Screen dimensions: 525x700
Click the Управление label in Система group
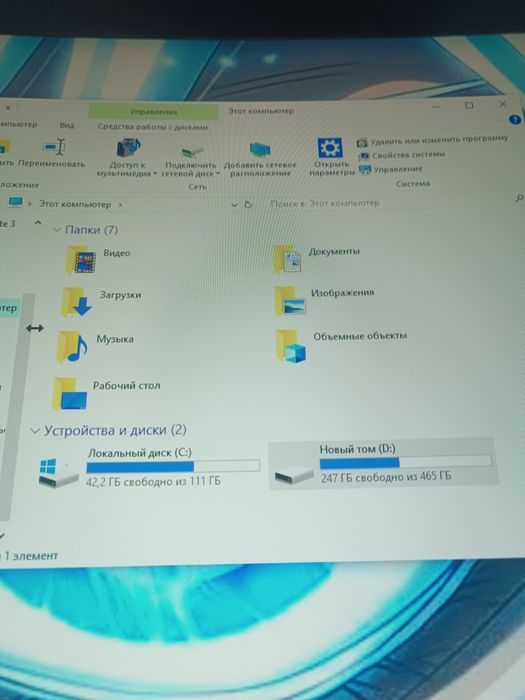pyautogui.click(x=398, y=169)
